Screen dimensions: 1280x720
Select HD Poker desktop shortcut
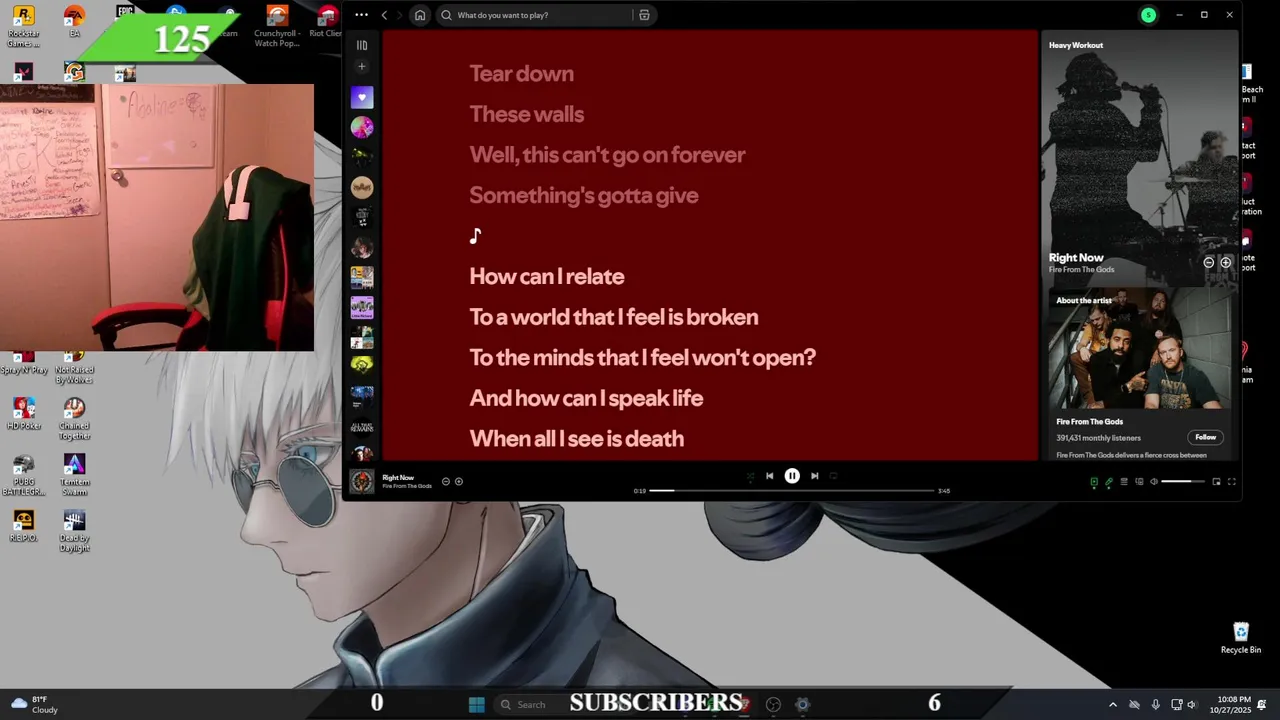pos(23,414)
